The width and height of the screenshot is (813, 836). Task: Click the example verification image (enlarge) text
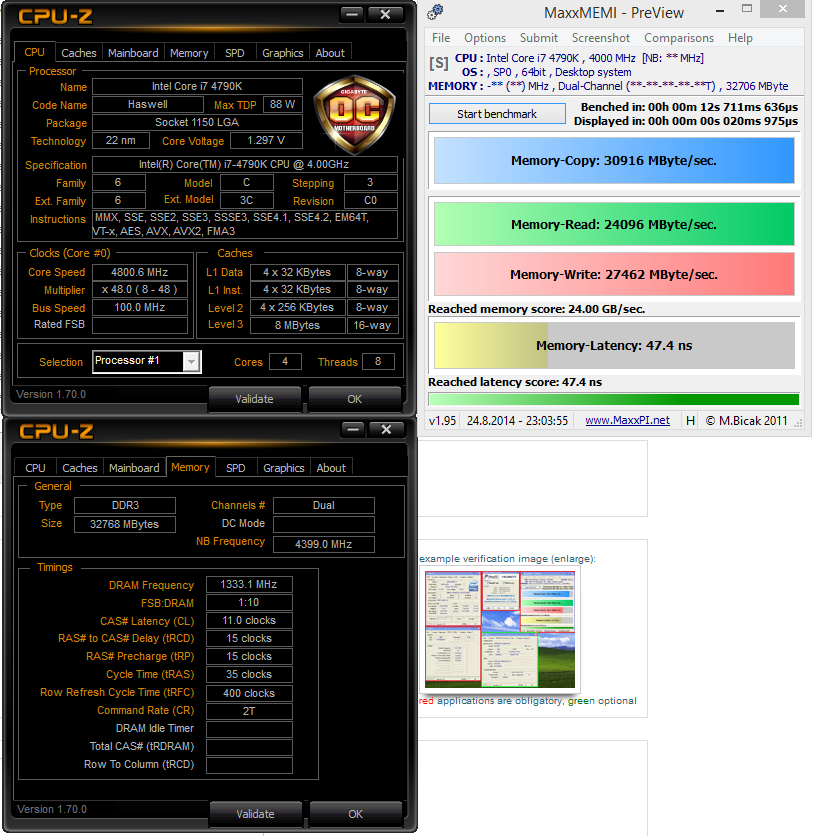(507, 559)
